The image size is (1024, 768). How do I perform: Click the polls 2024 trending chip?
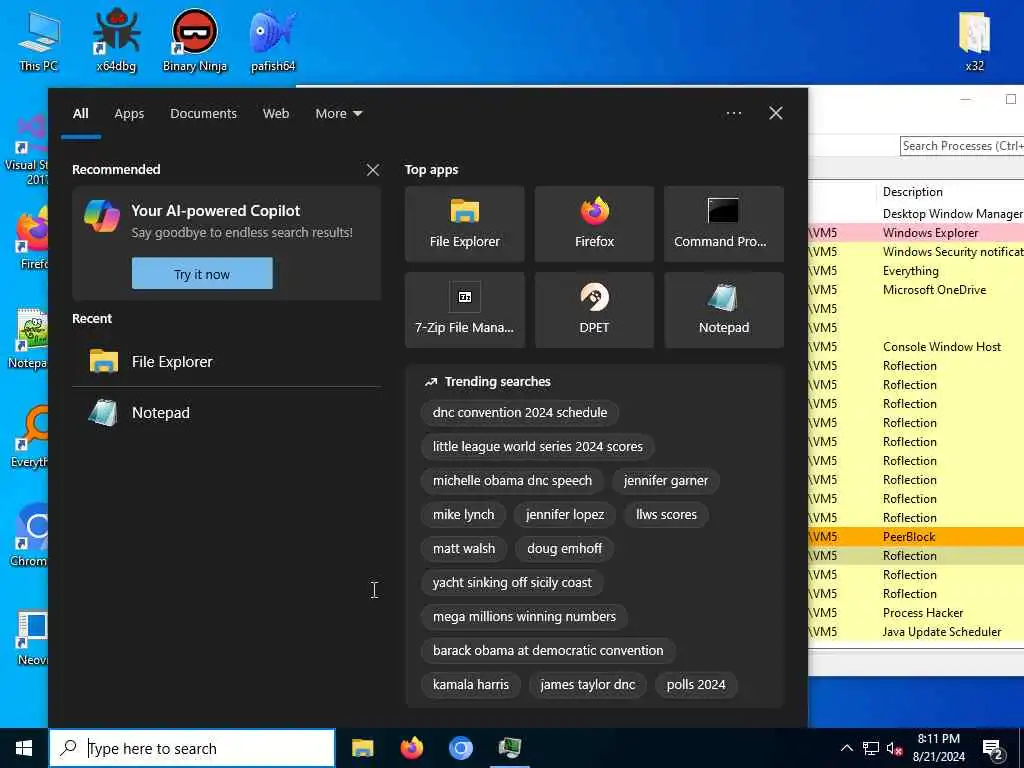point(696,684)
